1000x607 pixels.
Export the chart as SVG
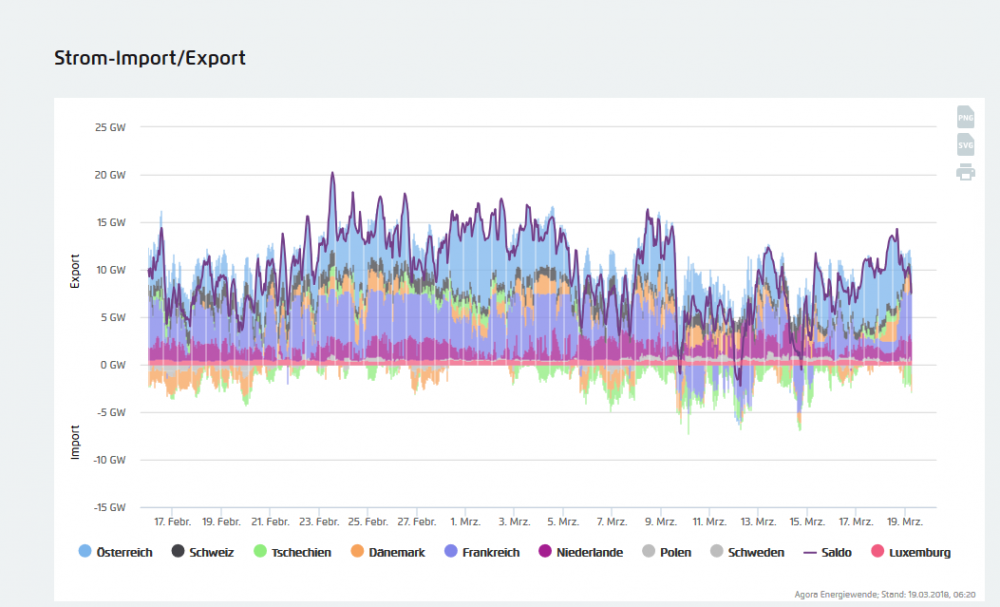click(x=965, y=144)
